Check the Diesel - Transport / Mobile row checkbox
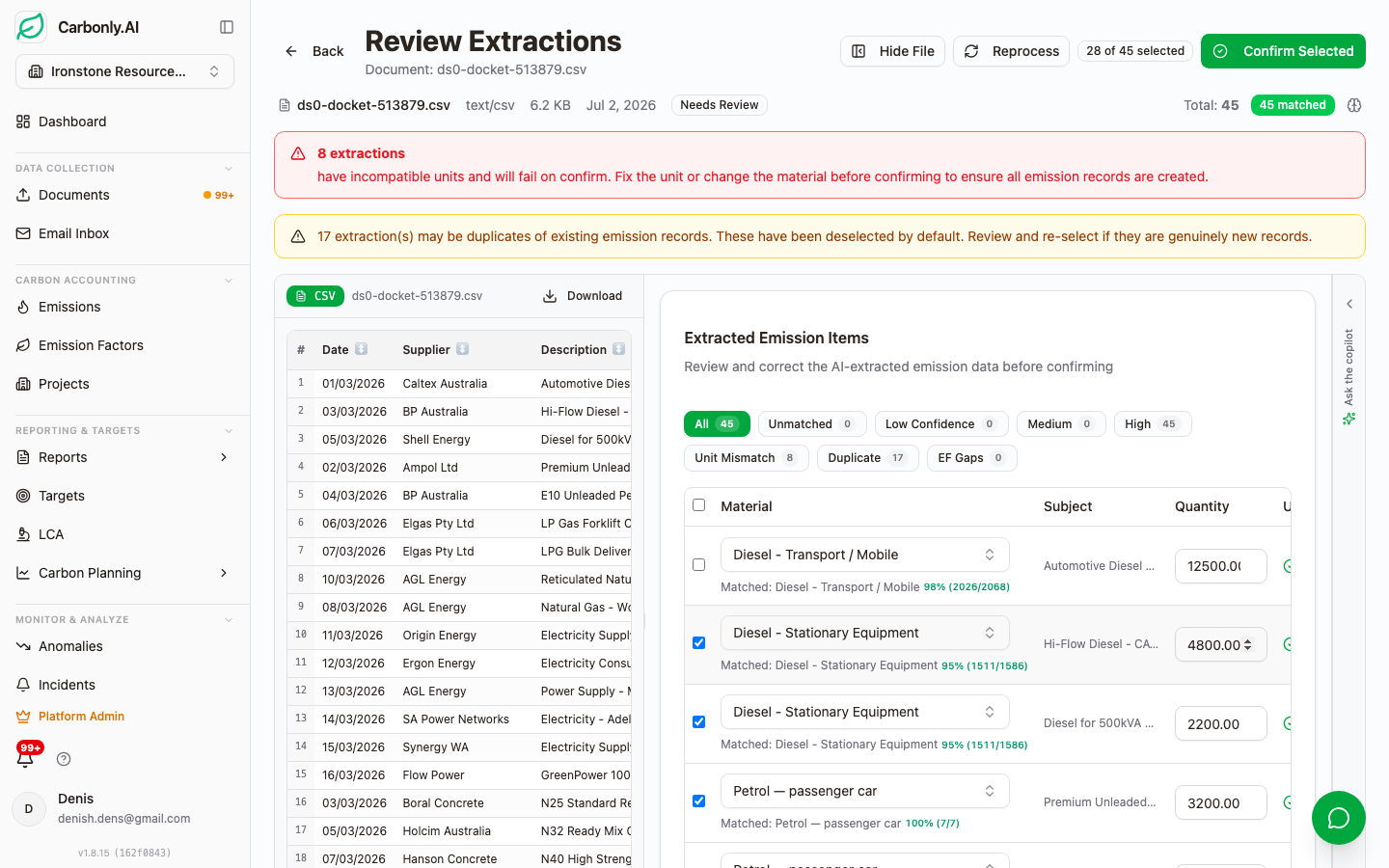Screen dimensions: 1389x868 (699, 565)
